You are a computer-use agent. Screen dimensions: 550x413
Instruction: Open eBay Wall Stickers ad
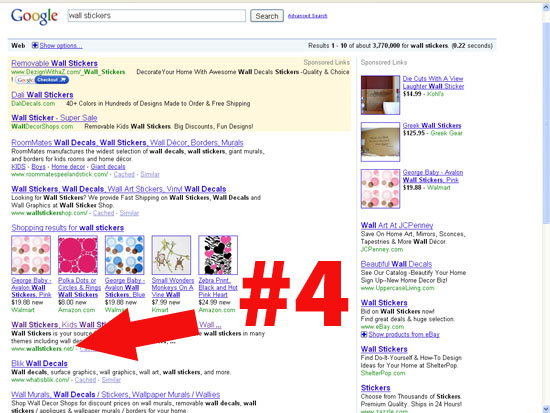click(384, 303)
